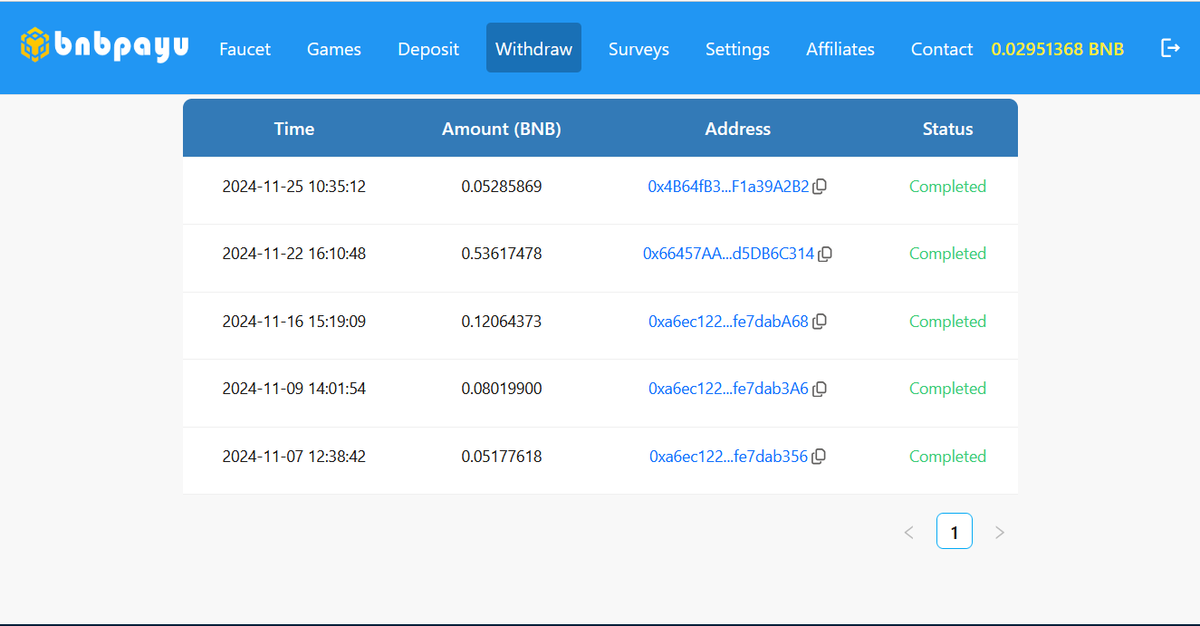1200x626 pixels.
Task: Select time 2024-11-22 16:10:48
Action: coord(294,254)
